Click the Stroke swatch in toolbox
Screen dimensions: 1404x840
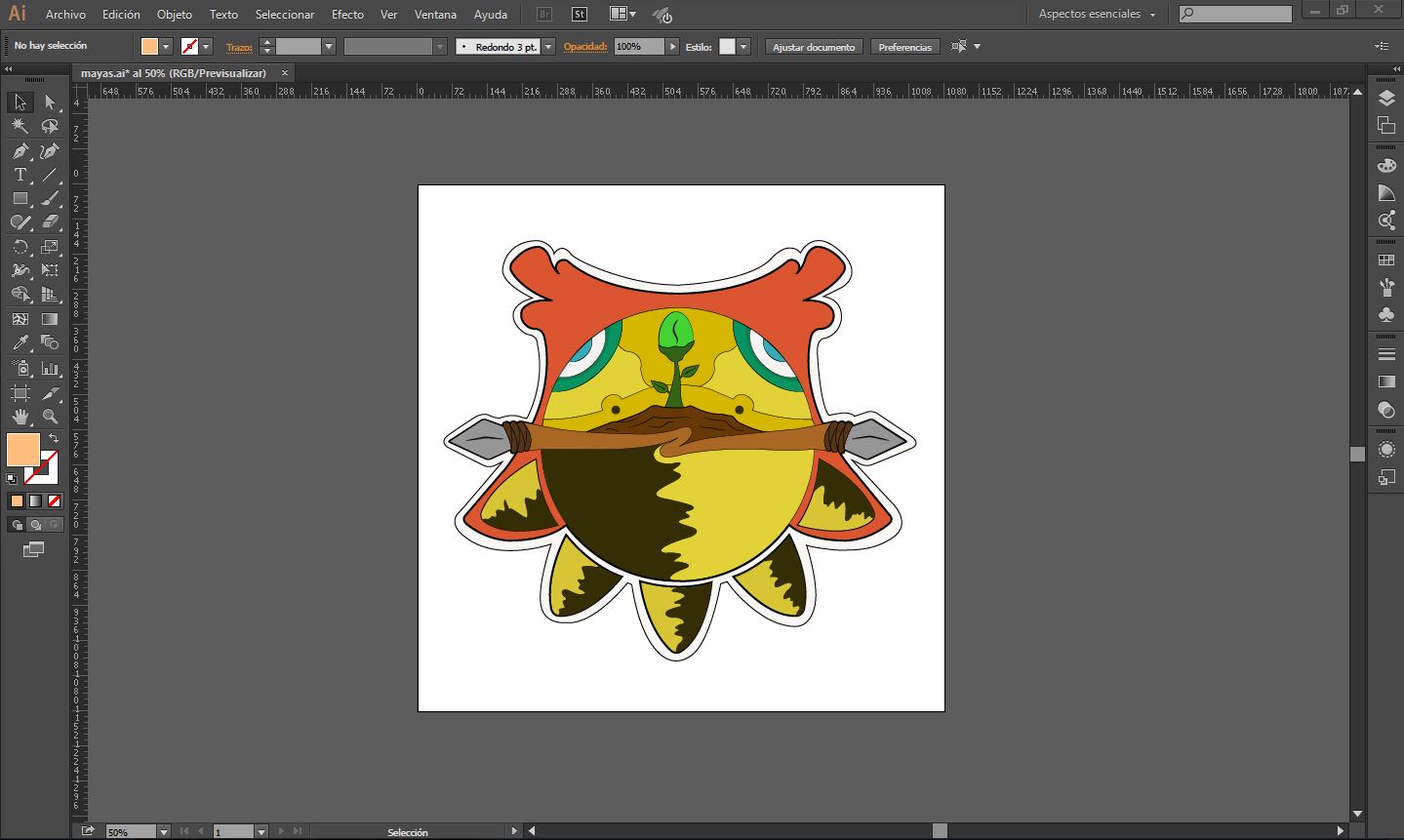(41, 469)
